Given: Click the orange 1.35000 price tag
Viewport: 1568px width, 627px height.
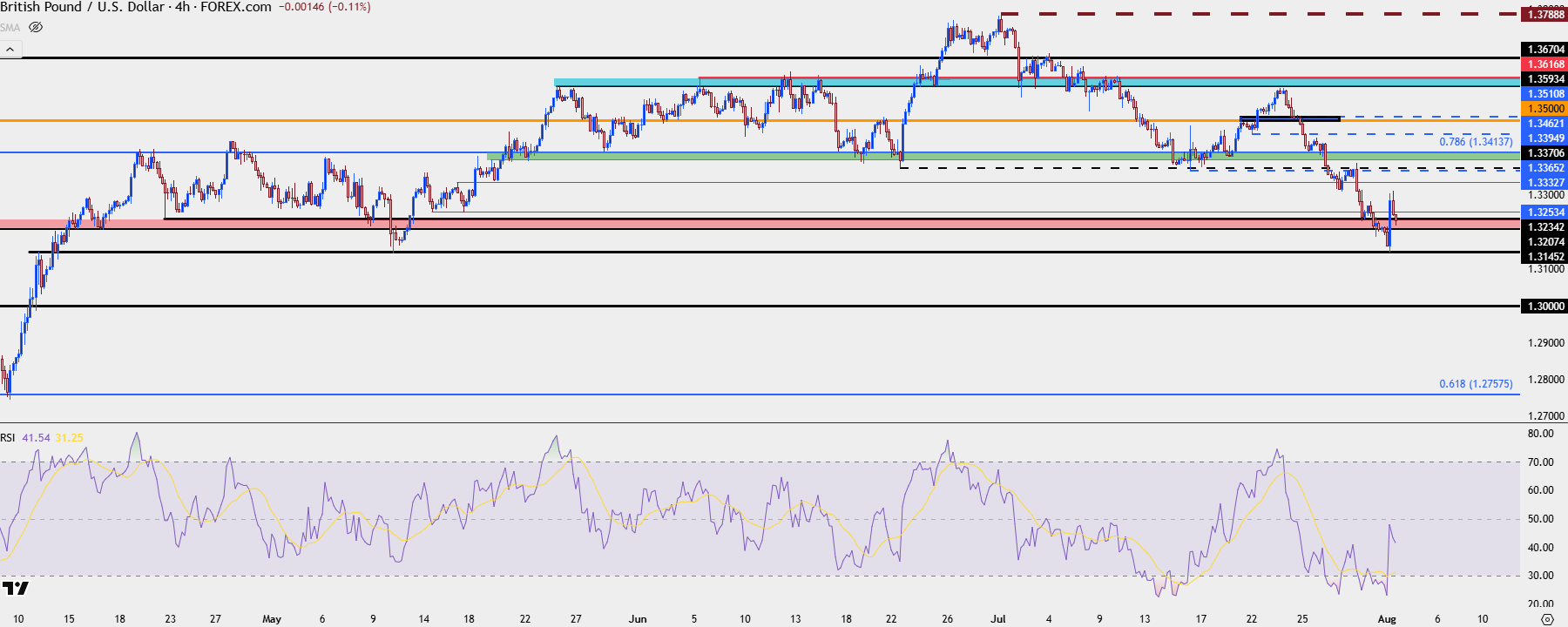Looking at the screenshot, I should click(1544, 109).
